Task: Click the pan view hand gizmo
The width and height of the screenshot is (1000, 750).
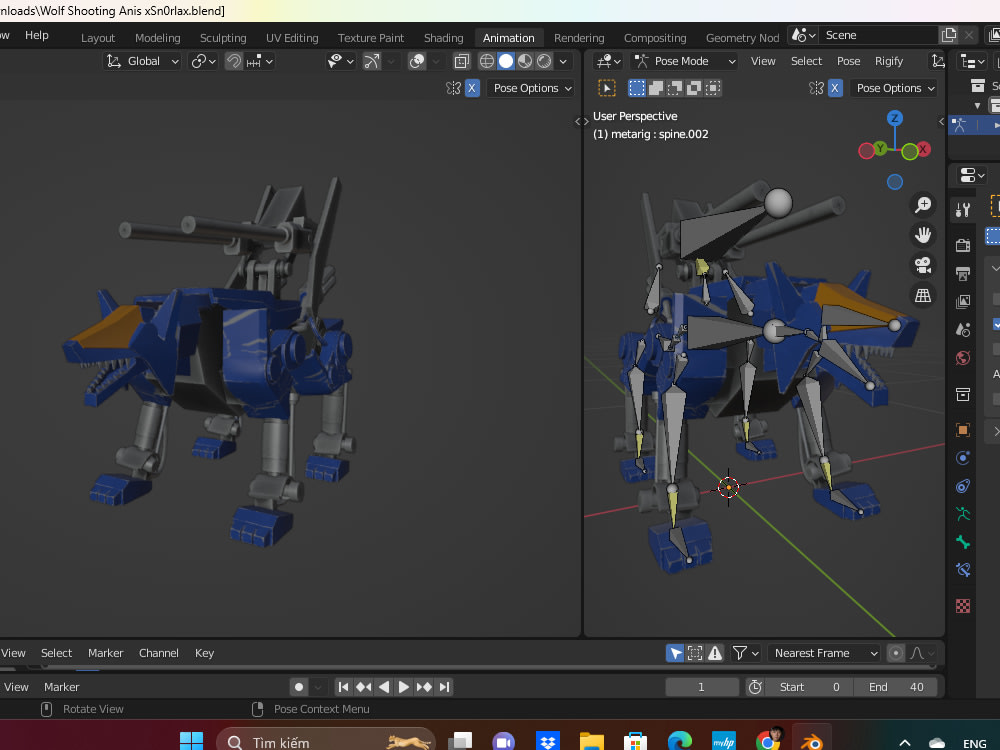Action: click(x=923, y=235)
